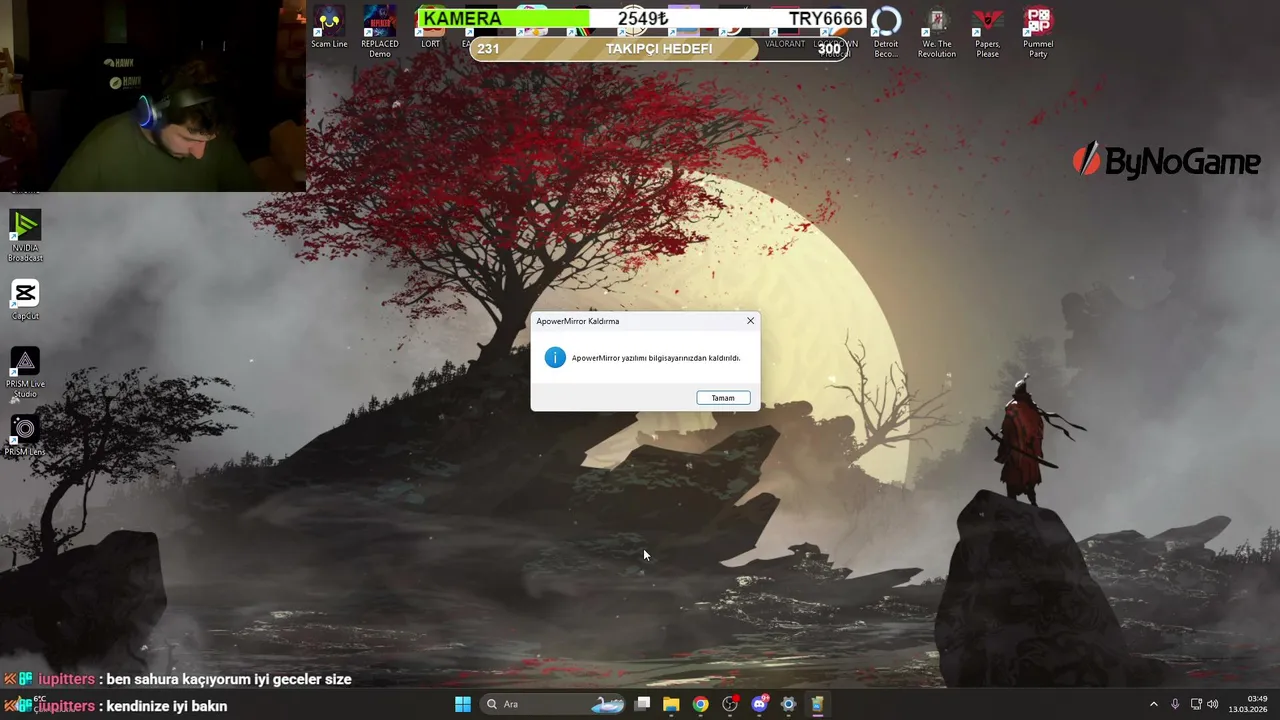Open the CapCut desktop icon

point(25,300)
